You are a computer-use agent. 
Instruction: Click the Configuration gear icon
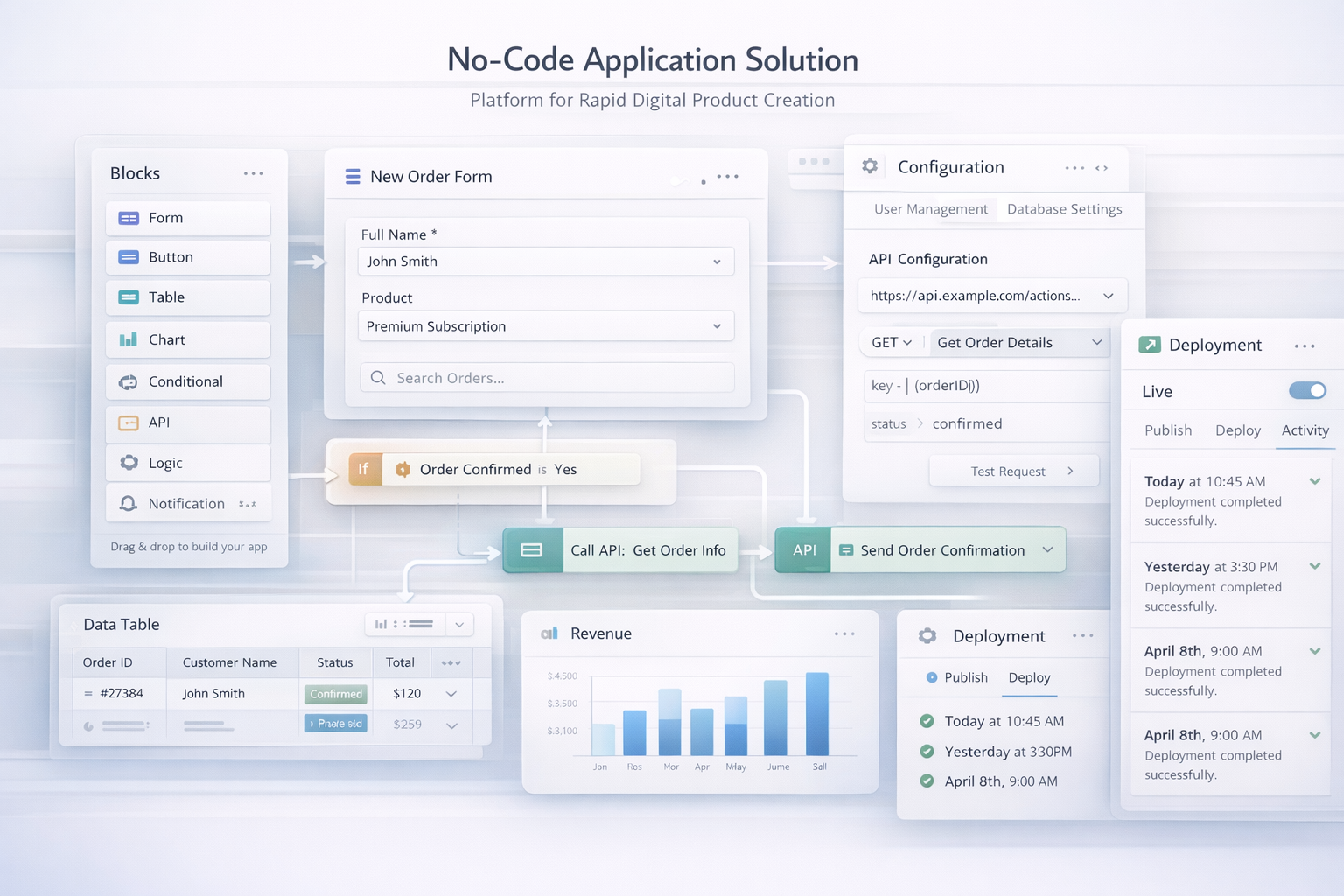(x=870, y=166)
